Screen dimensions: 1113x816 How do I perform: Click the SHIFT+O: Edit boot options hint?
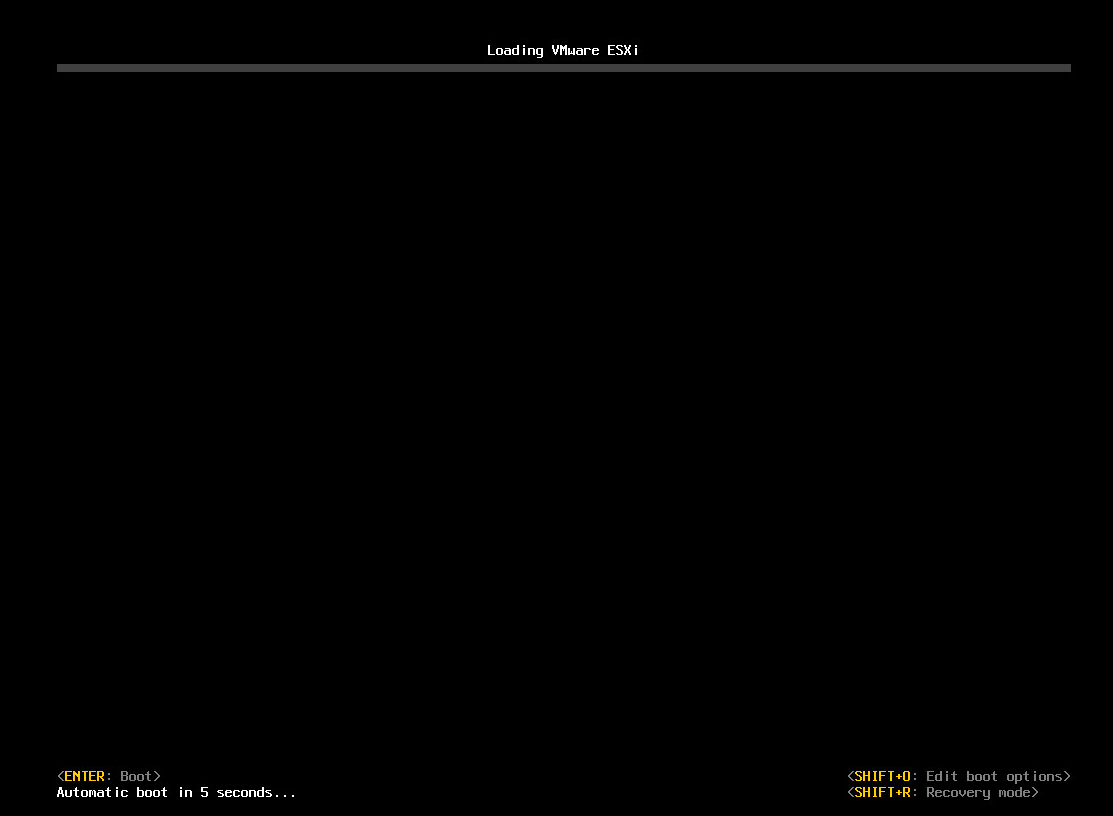(959, 776)
